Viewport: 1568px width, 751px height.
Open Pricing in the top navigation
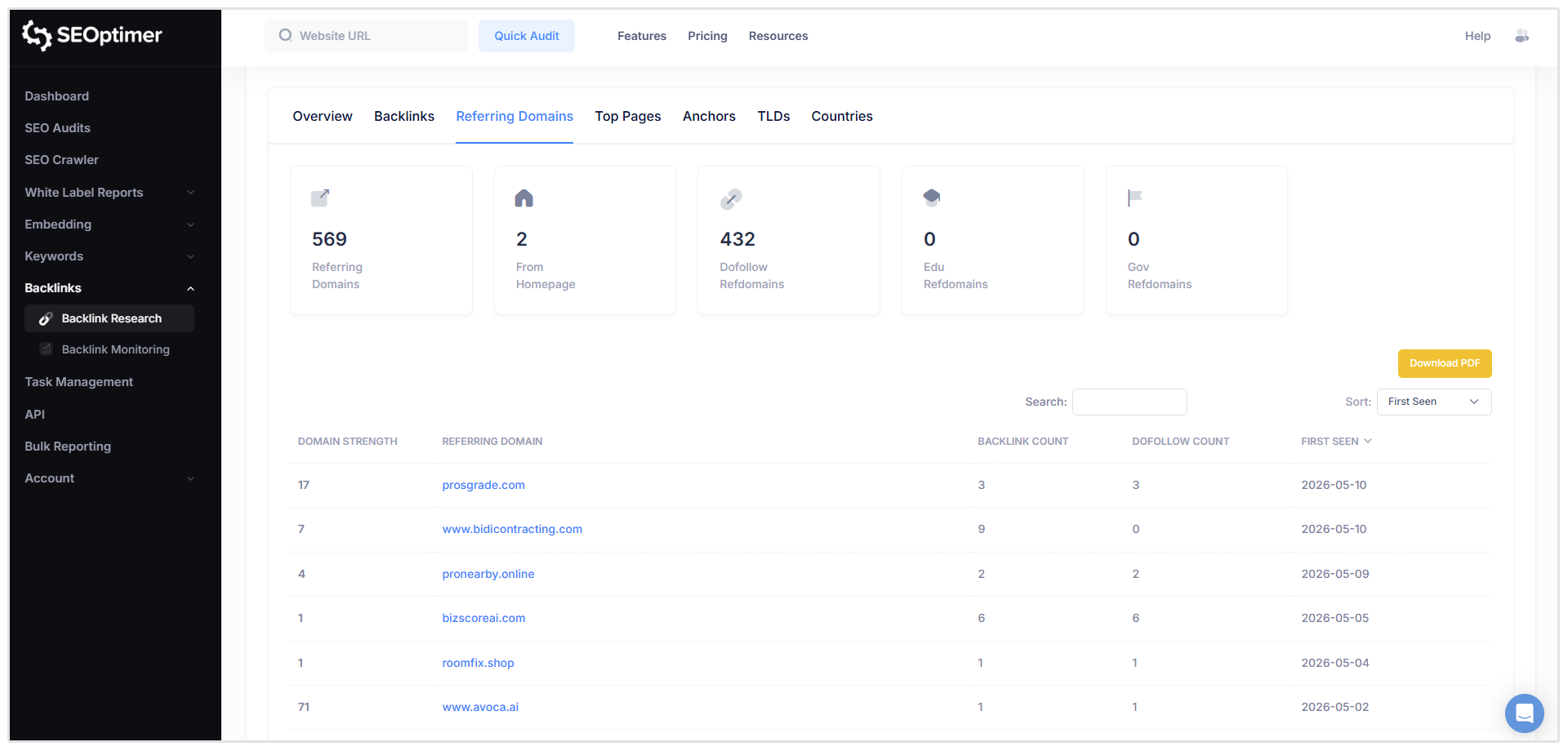[707, 36]
